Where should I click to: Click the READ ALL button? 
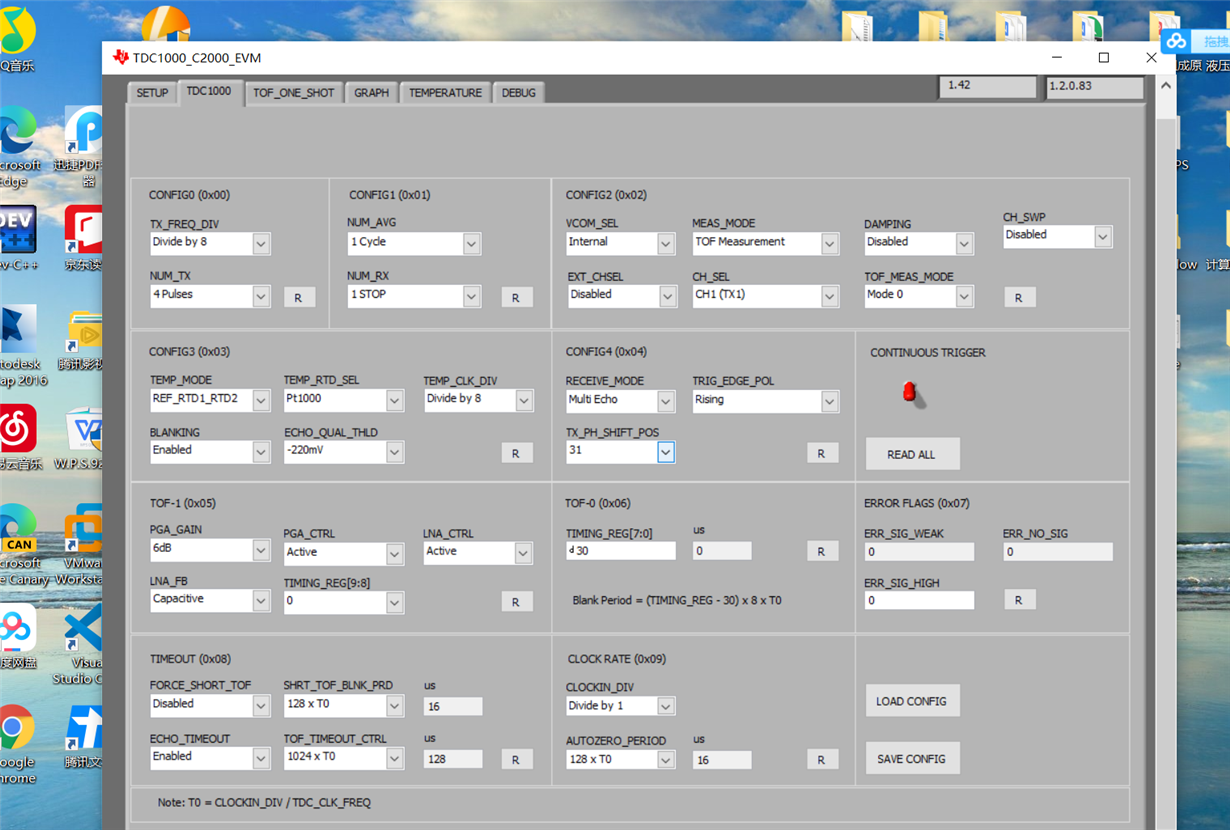pyautogui.click(x=912, y=454)
